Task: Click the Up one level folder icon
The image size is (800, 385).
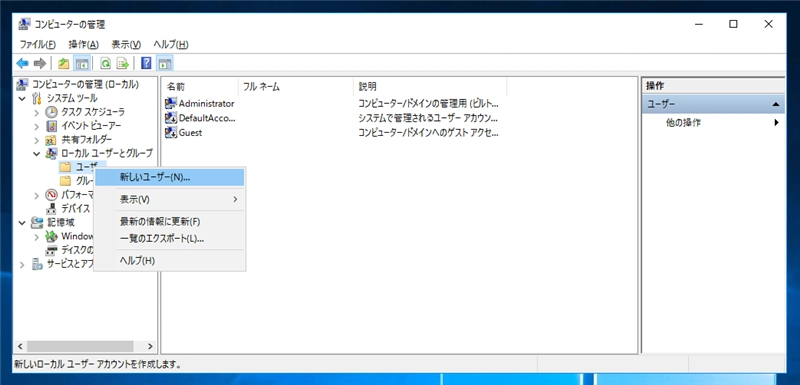Action: pos(63,63)
